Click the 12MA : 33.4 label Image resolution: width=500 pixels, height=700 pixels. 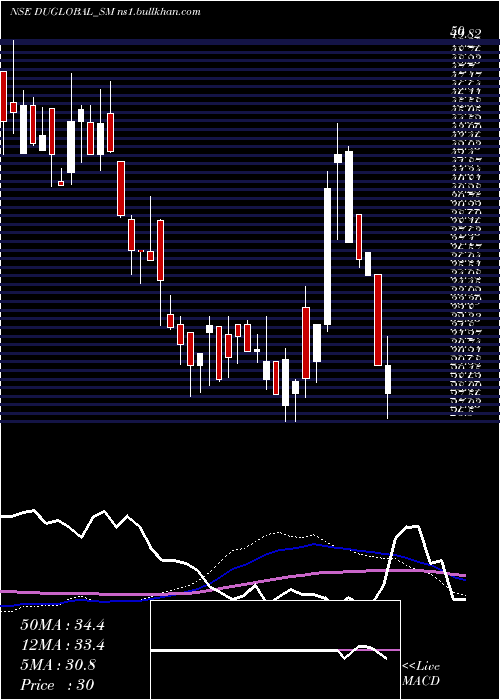(62, 645)
